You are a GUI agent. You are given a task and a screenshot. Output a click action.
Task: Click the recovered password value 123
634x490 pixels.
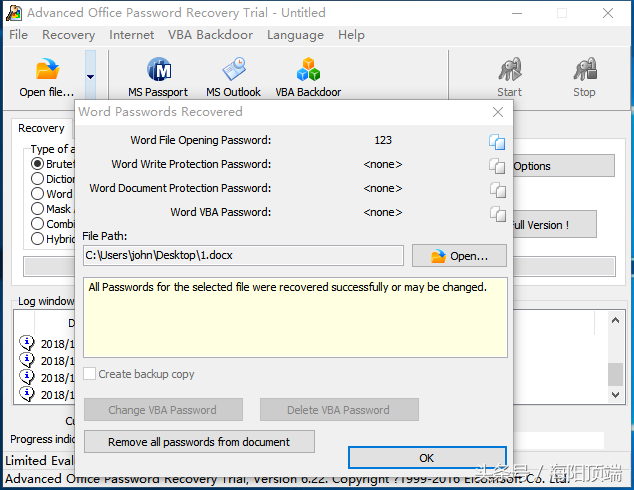383,140
